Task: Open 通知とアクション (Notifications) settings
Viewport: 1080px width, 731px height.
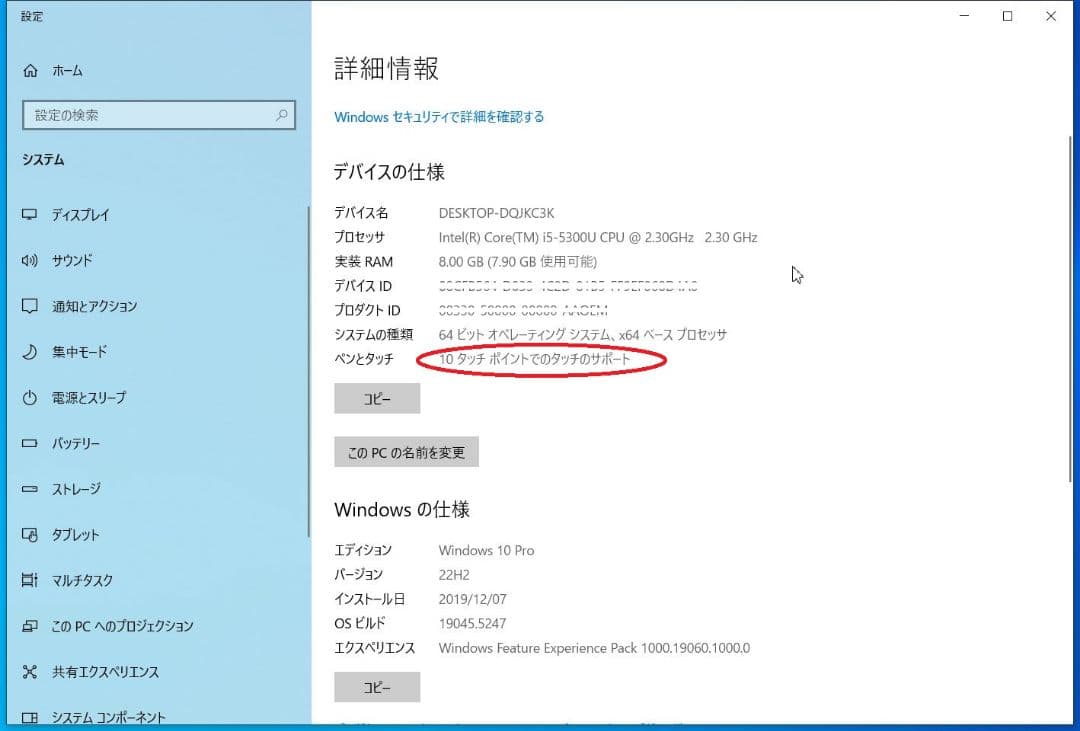Action: click(x=90, y=306)
